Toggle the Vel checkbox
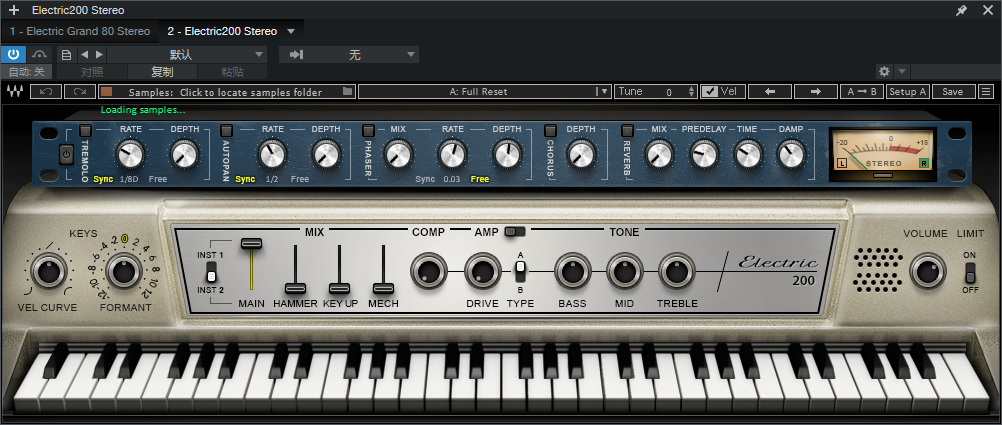1002x425 pixels. pyautogui.click(x=709, y=91)
